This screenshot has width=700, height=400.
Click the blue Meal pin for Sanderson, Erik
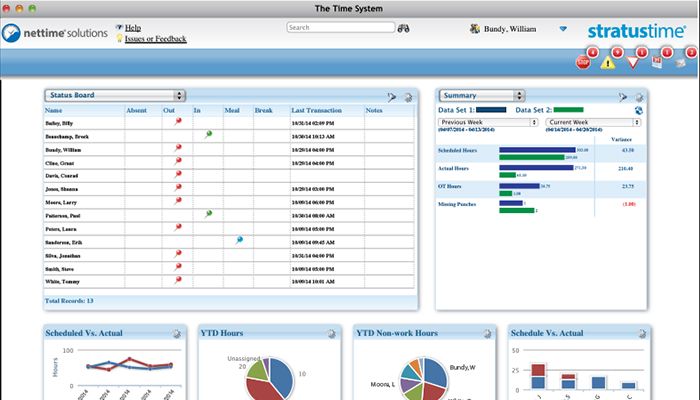[239, 240]
